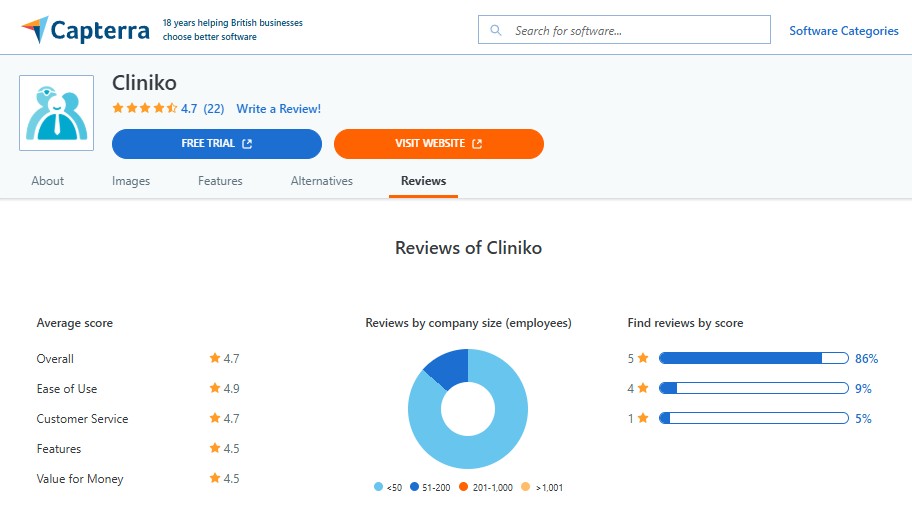The width and height of the screenshot is (912, 516).
Task: Click the Overall score star icon
Action: 214,358
